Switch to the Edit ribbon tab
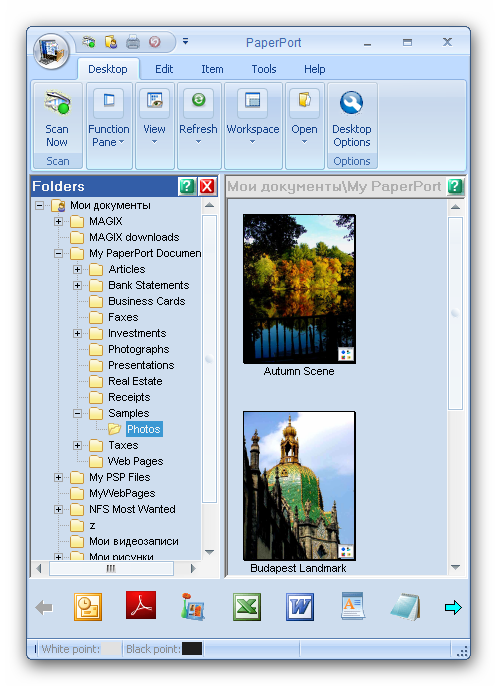Screen dimensions: 497x686 pyautogui.click(x=164, y=69)
